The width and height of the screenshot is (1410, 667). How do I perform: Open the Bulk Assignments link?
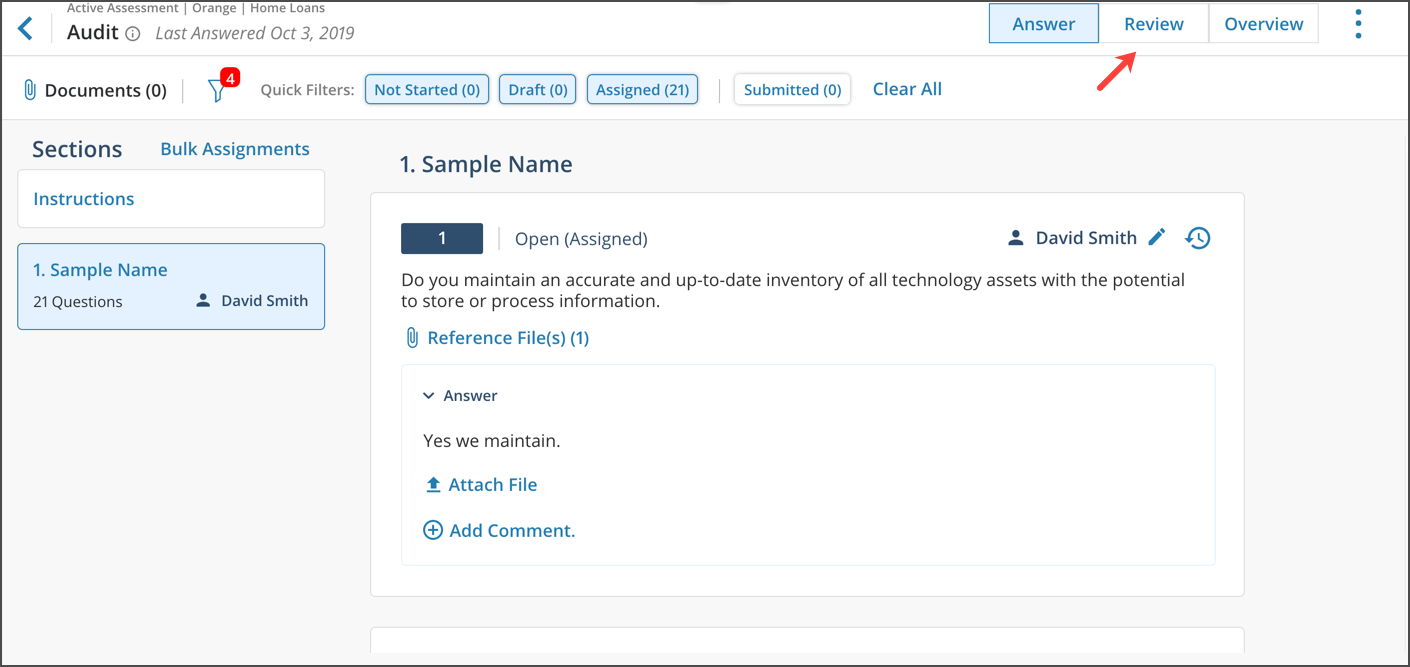coord(235,149)
